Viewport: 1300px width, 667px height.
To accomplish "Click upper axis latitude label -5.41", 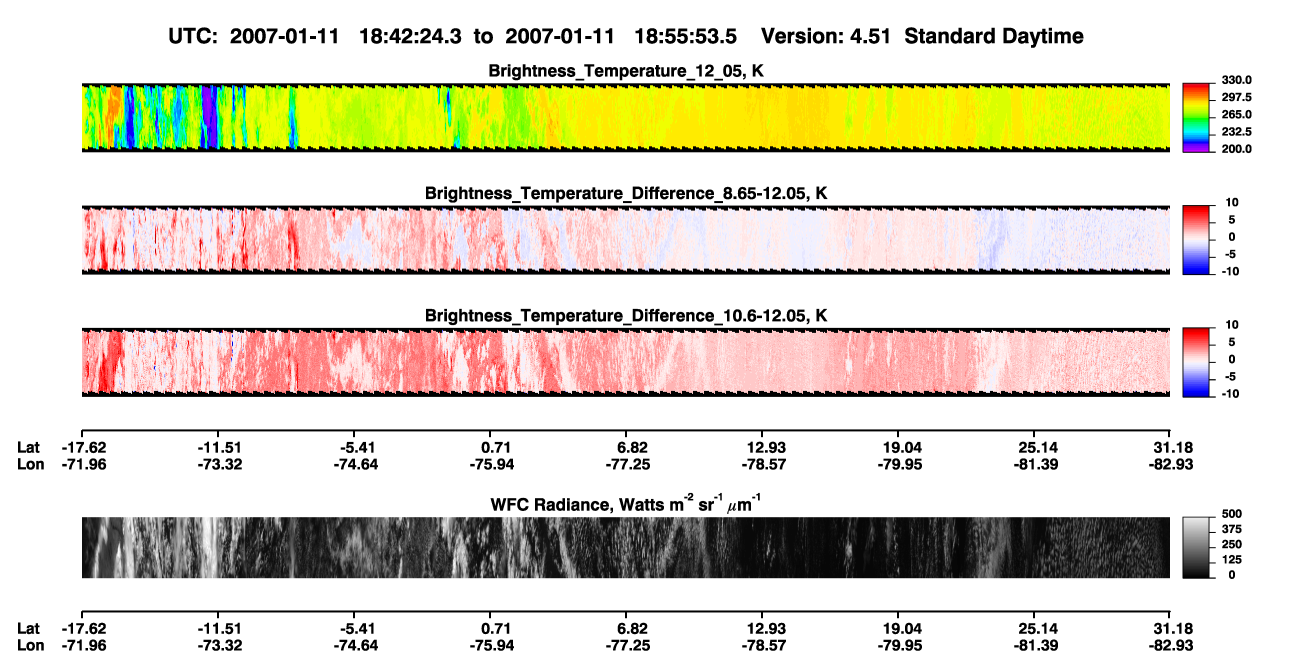I will [354, 447].
